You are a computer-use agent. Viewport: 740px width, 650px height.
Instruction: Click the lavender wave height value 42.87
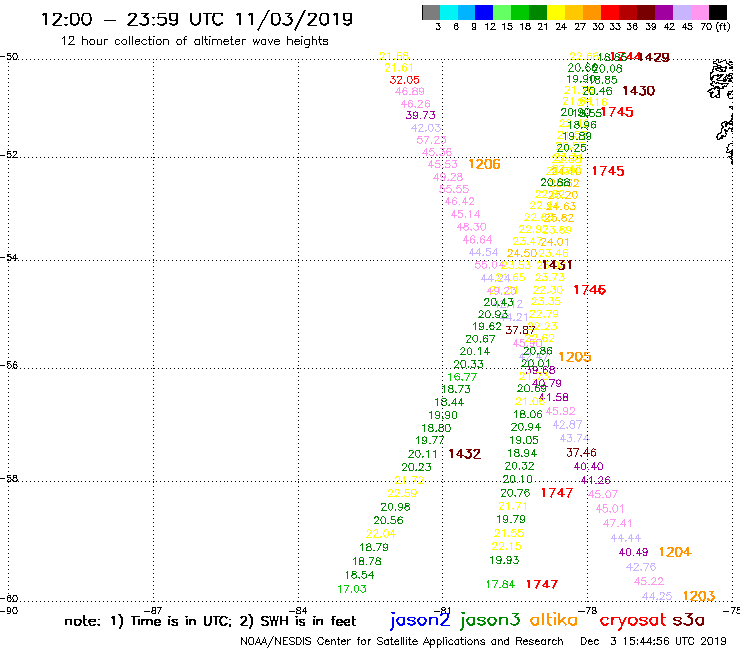[x=567, y=424]
